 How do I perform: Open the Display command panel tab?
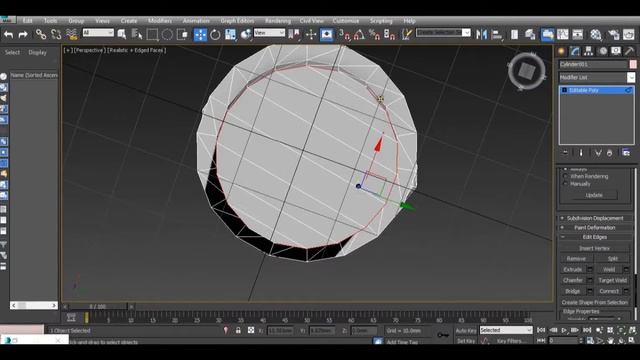[616, 51]
